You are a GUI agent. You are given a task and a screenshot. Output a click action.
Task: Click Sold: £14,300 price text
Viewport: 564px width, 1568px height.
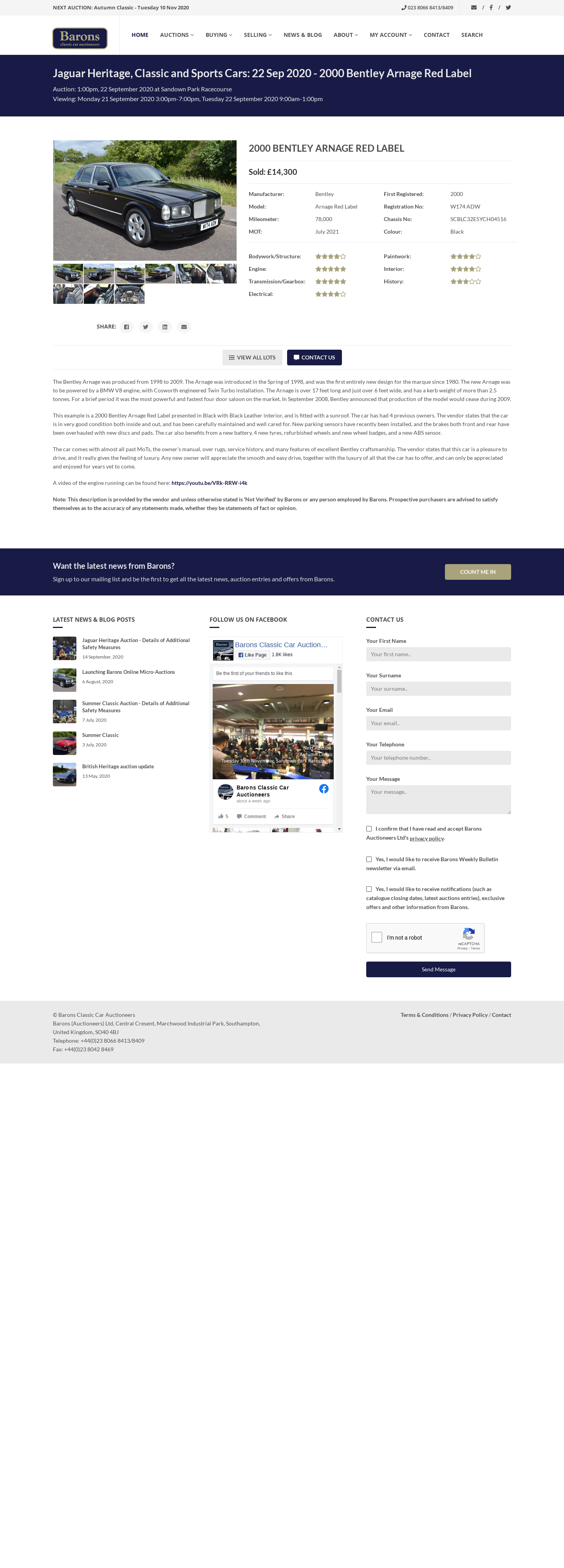pyautogui.click(x=273, y=172)
